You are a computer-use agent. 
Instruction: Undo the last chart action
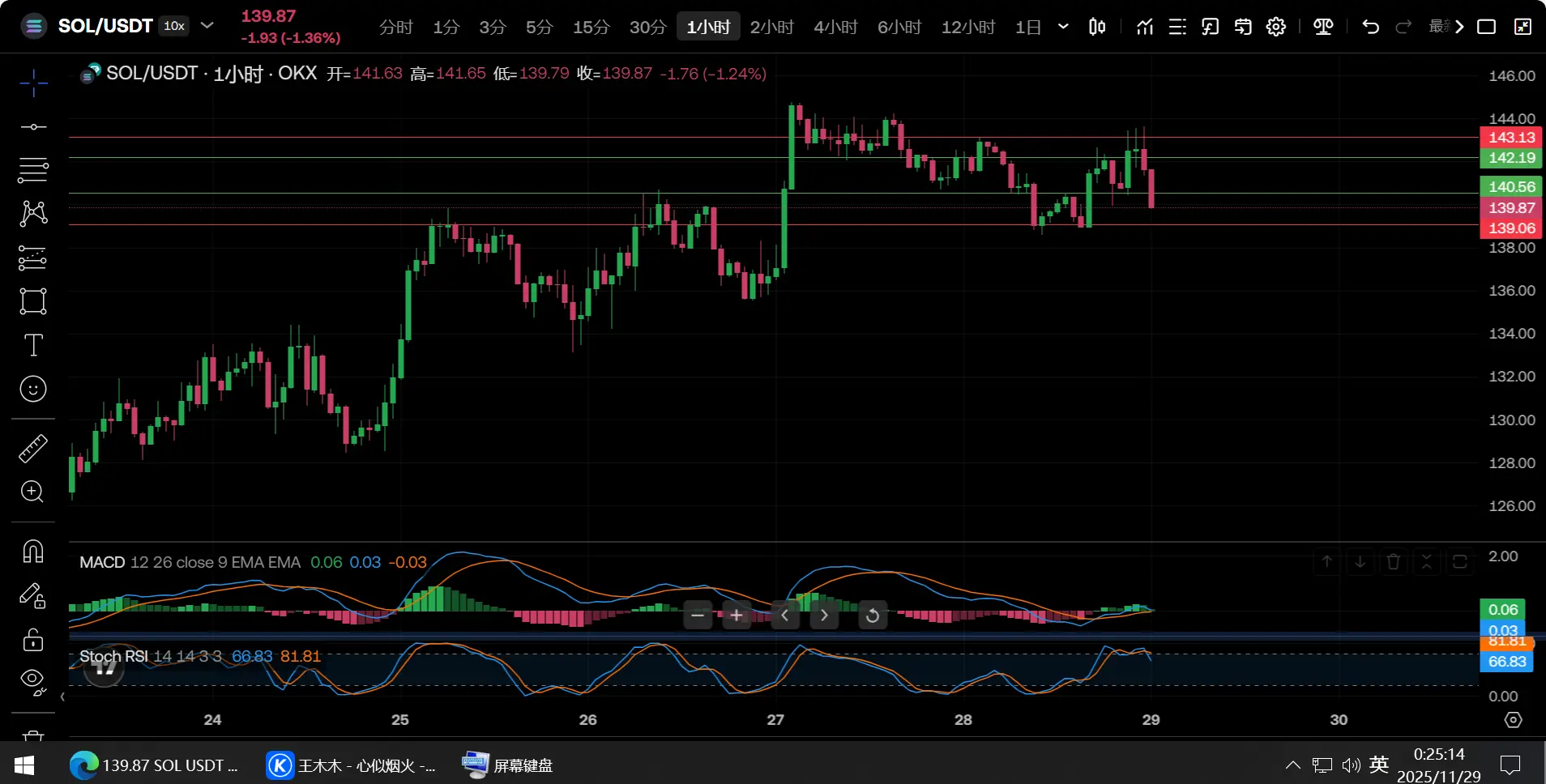(x=1370, y=27)
